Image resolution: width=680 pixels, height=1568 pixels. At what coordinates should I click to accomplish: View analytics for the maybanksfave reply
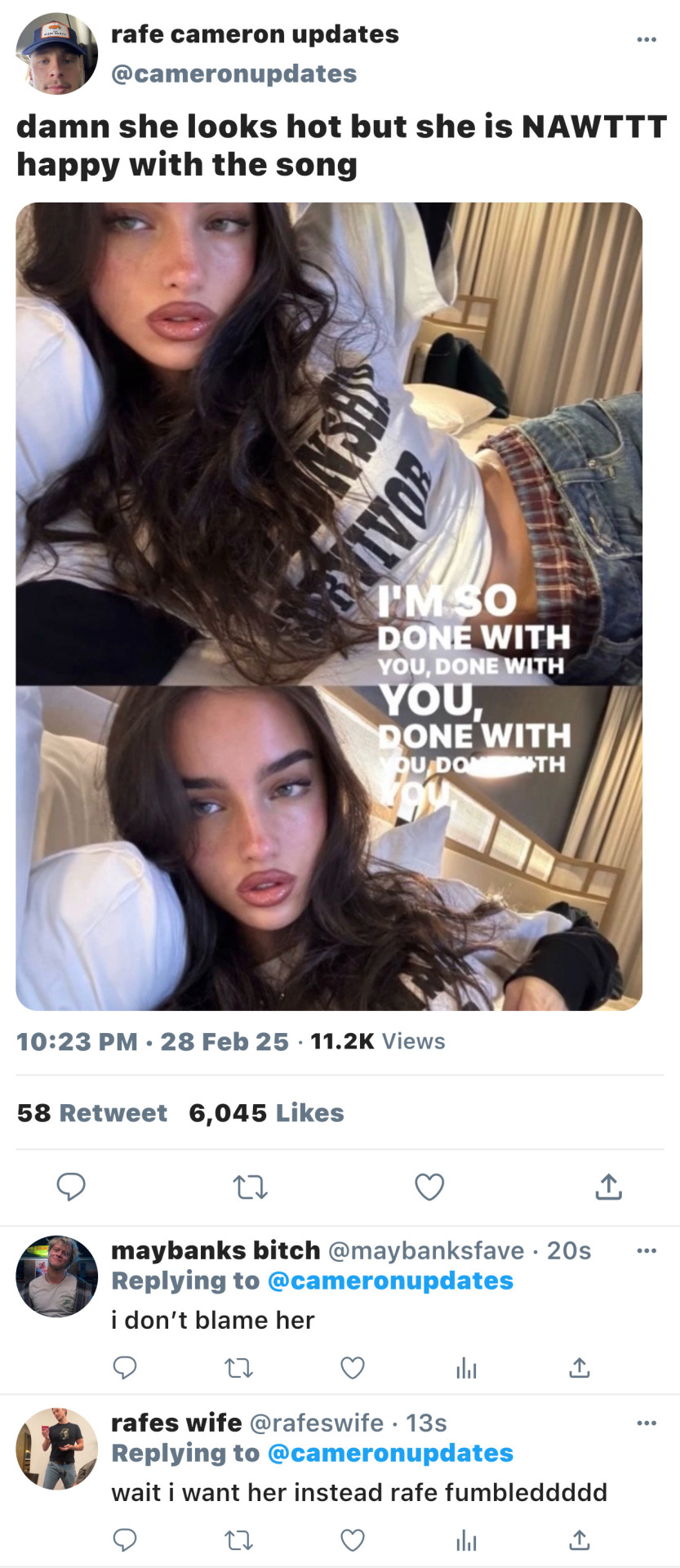point(466,1367)
